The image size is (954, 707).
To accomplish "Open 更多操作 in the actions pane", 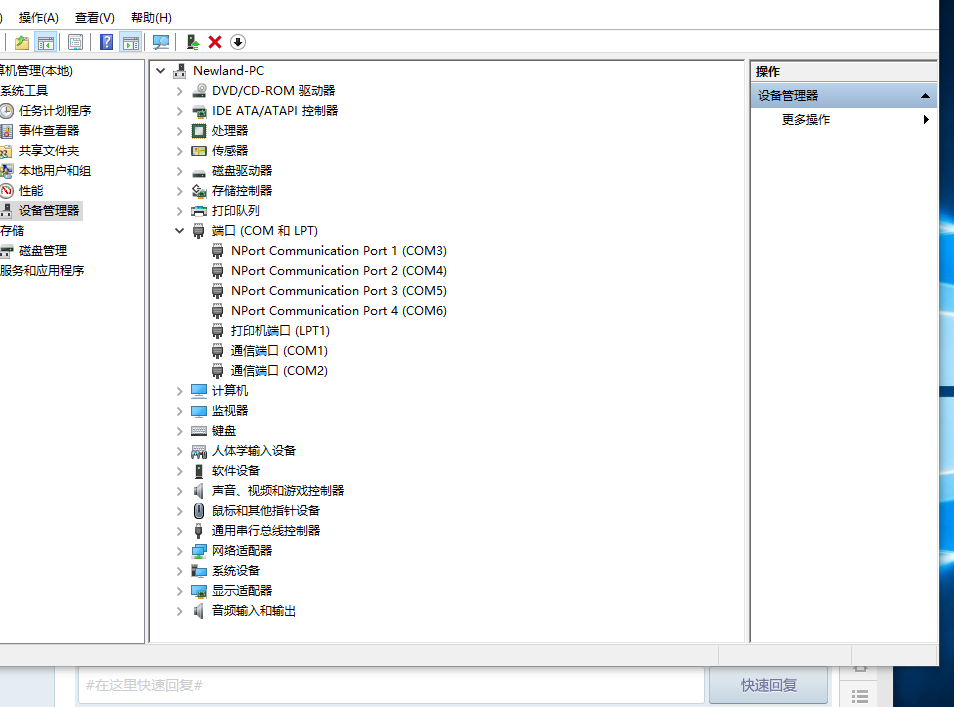I will pos(806,120).
